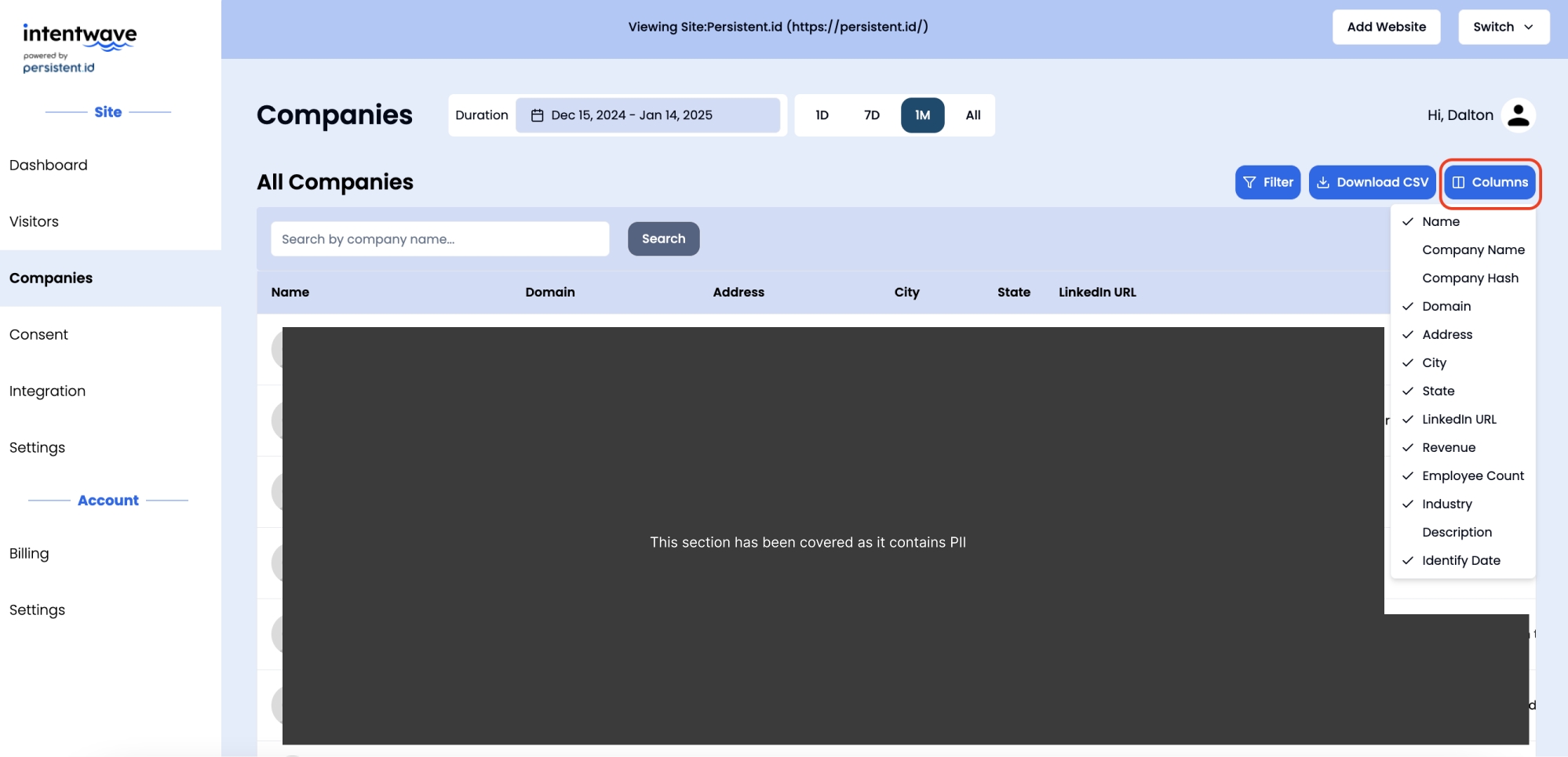Open the Switch site dropdown

(x=1503, y=27)
